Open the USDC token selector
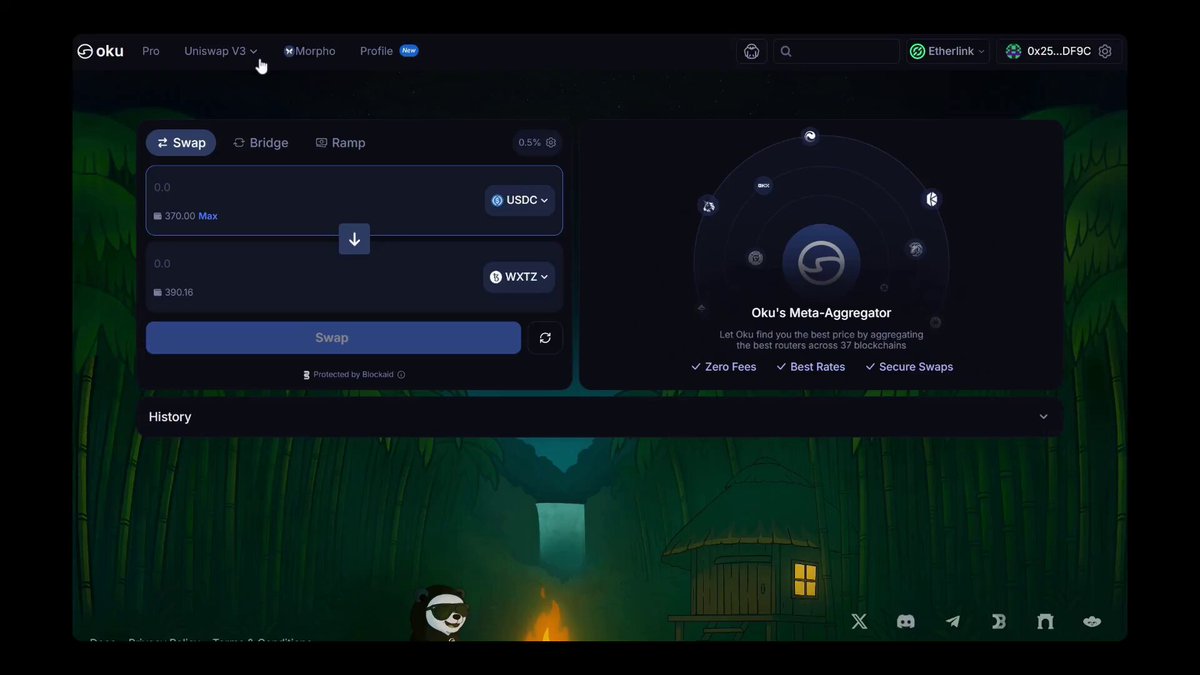Image resolution: width=1200 pixels, height=675 pixels. (520, 200)
